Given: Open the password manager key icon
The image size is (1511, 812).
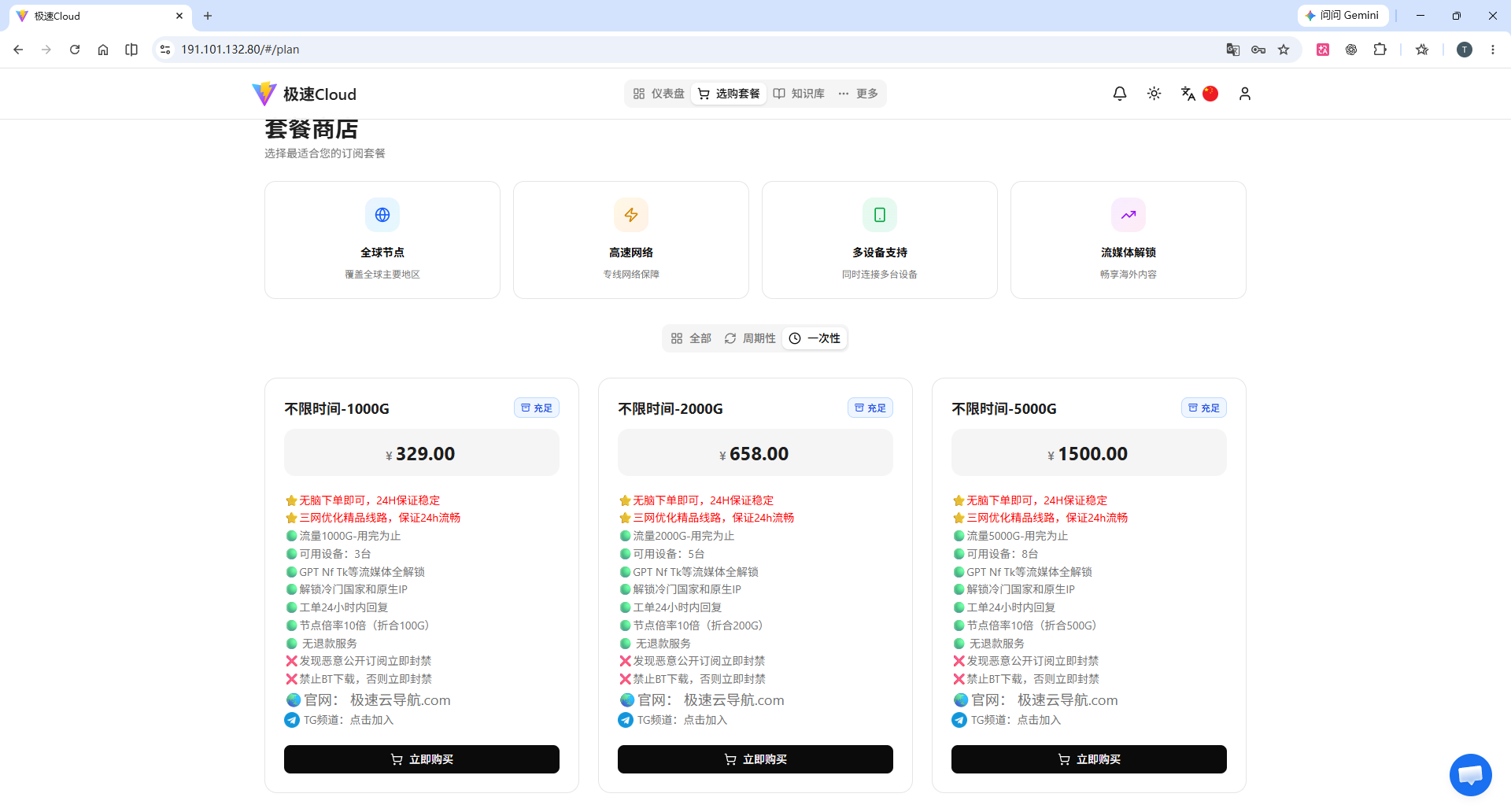Looking at the screenshot, I should pyautogui.click(x=1258, y=50).
